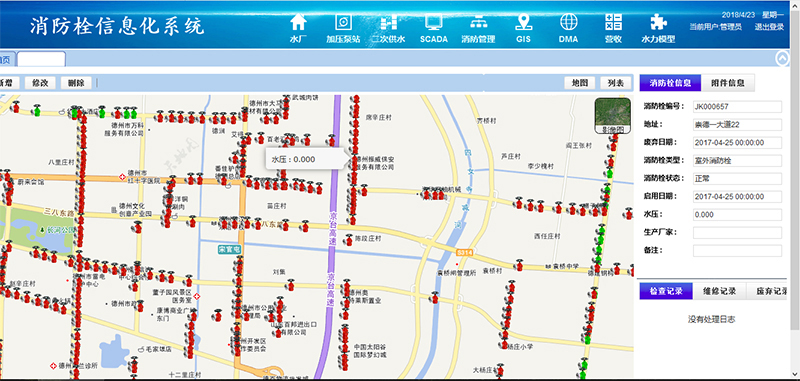Click 退出登录 link
Screen dimensions: 800x381
[x=769, y=28]
